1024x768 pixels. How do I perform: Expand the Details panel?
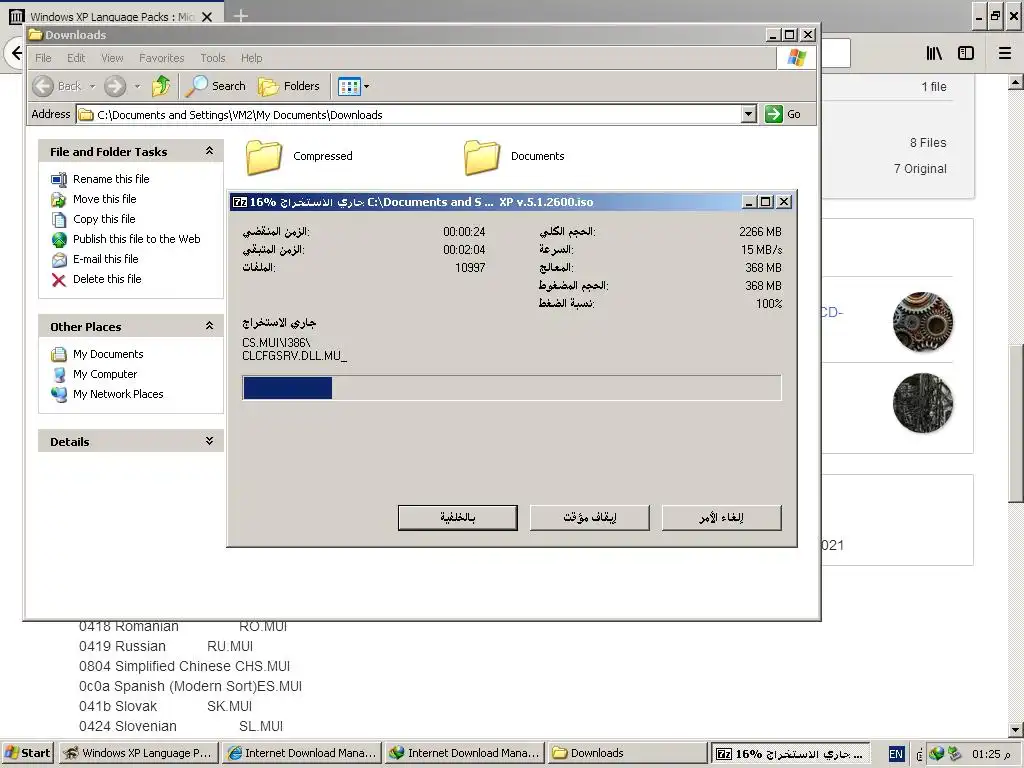tap(209, 441)
